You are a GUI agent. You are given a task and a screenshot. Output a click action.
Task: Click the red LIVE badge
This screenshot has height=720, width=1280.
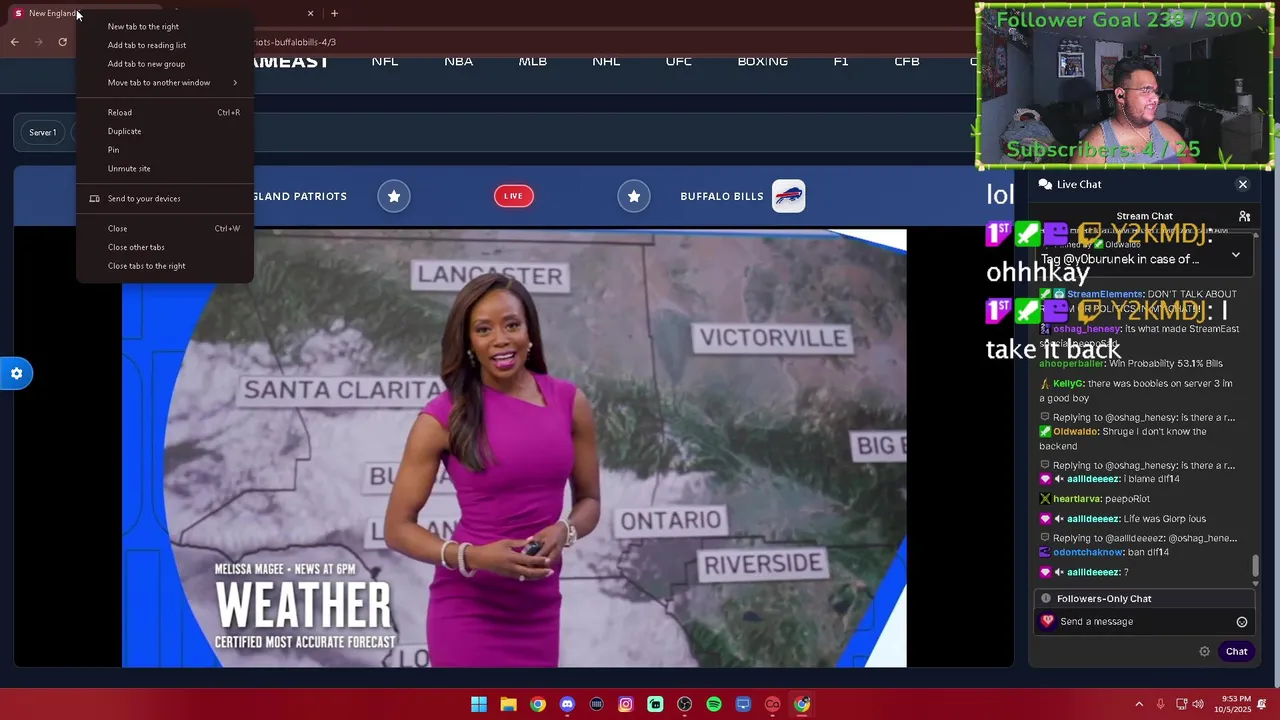513,196
